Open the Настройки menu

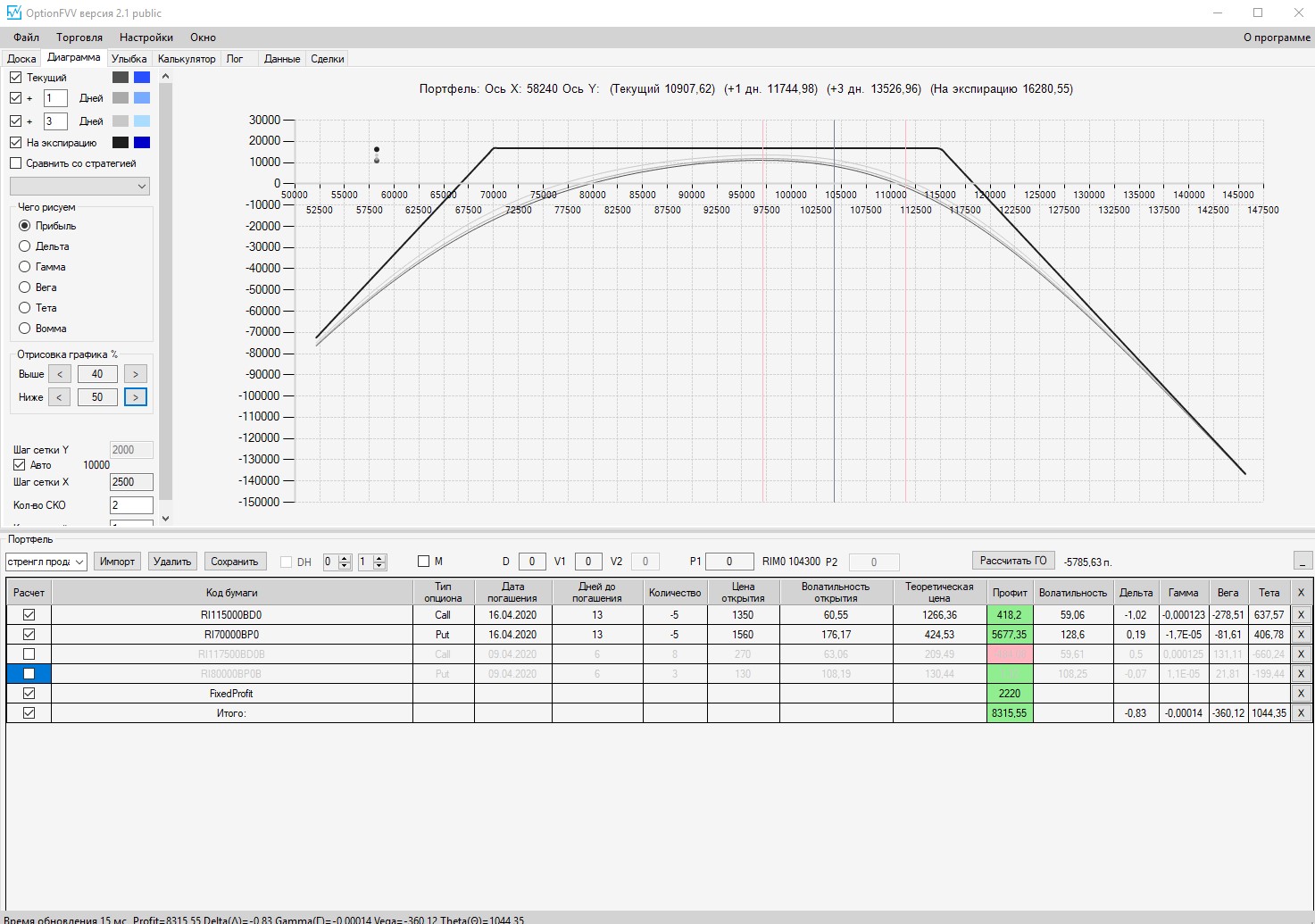(x=146, y=37)
